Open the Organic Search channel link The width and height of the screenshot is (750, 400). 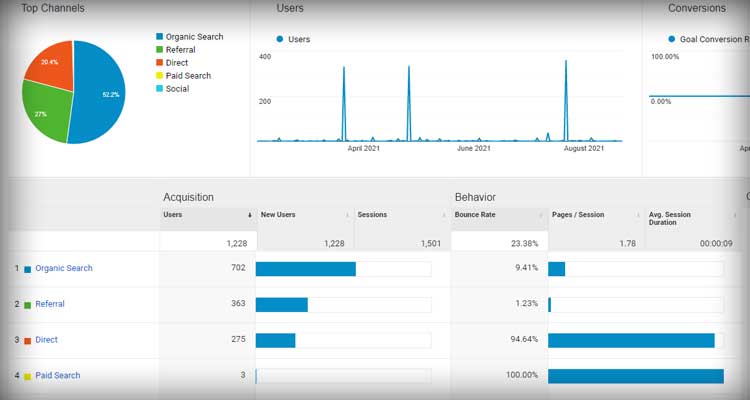click(64, 268)
